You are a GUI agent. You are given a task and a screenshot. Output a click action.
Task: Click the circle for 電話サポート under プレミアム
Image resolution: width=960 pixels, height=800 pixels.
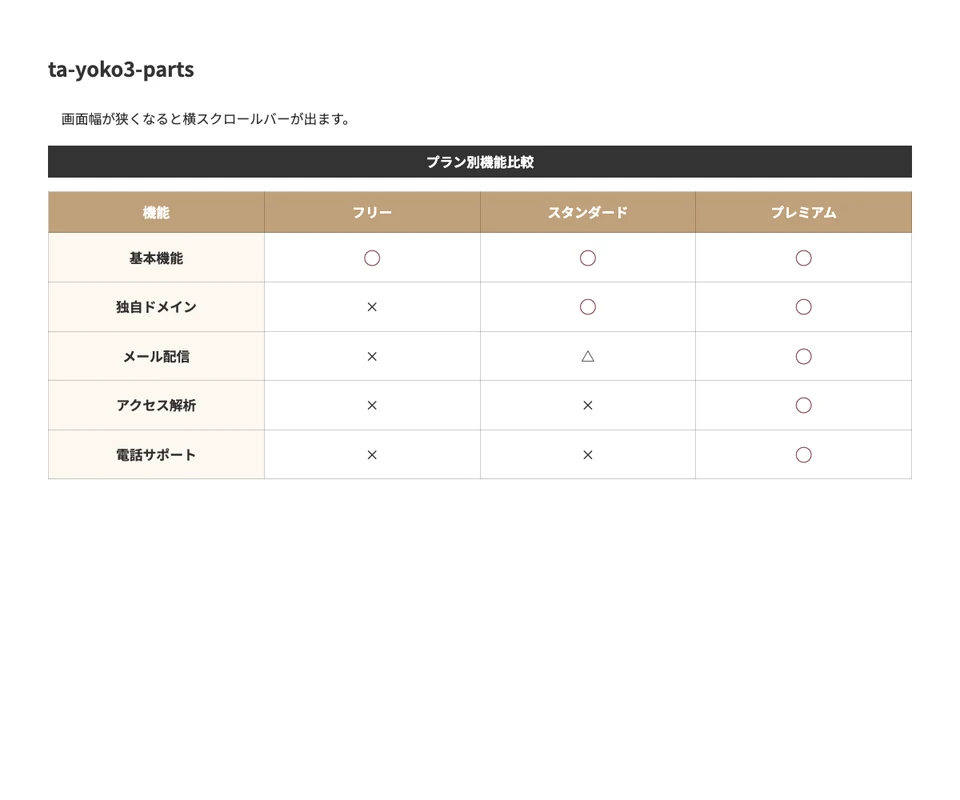pos(803,455)
